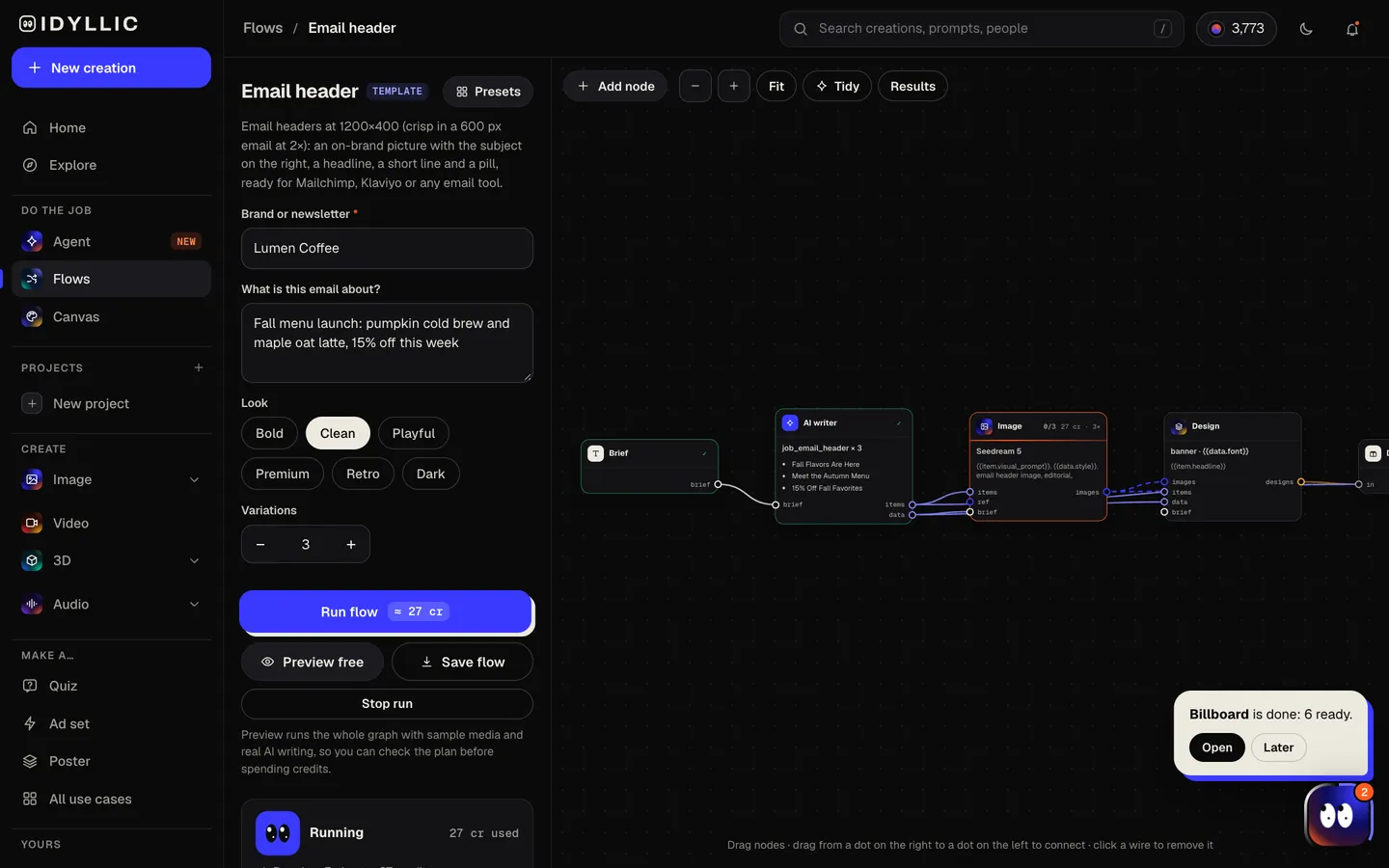Open All use cases

111,799
